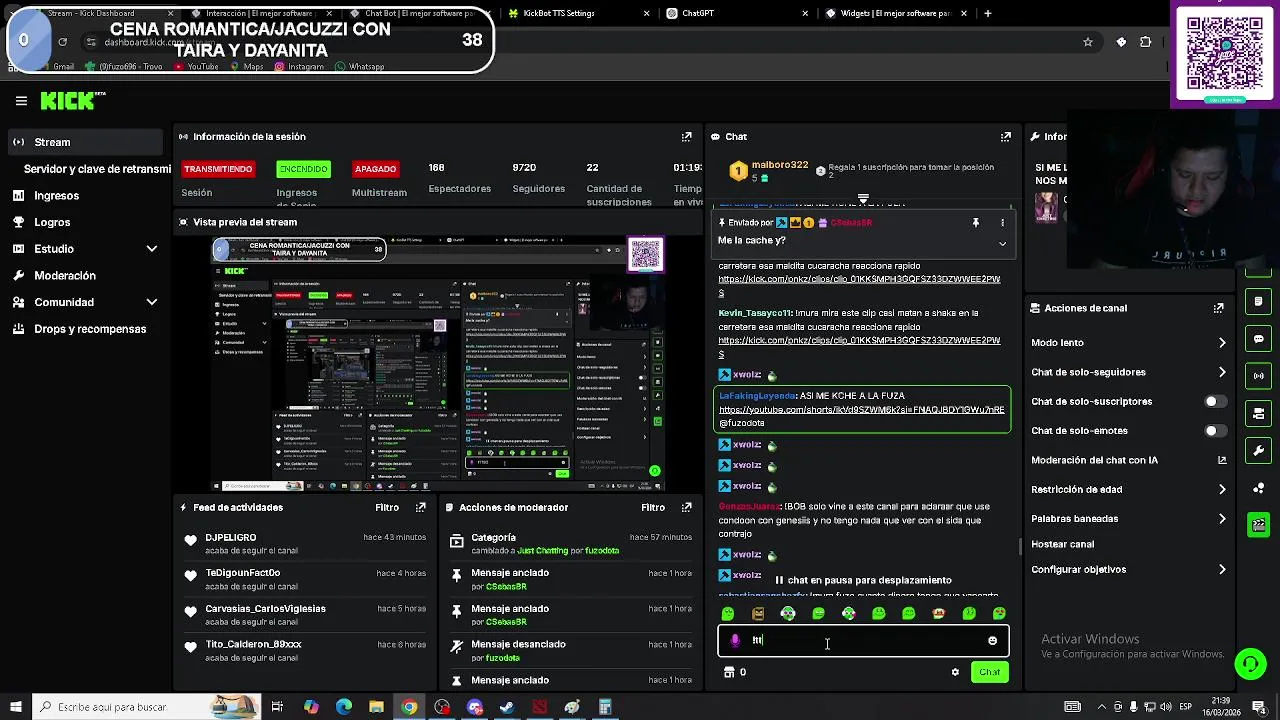This screenshot has height=720, width=1280.
Task: Open the YouTube shorts link from LaFakingLeyenda
Action: point(861,410)
